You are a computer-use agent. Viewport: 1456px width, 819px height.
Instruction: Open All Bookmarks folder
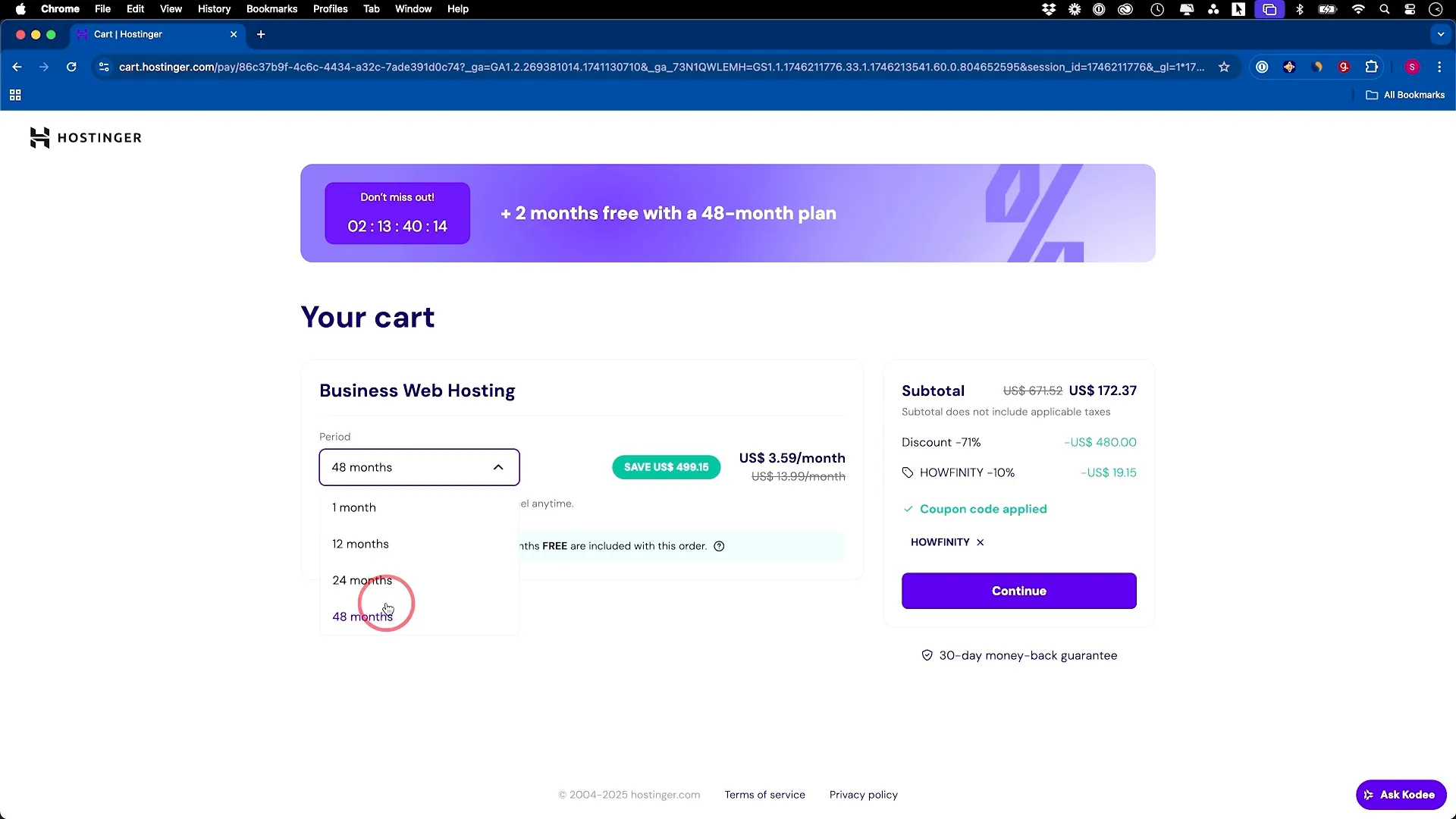coord(1405,95)
